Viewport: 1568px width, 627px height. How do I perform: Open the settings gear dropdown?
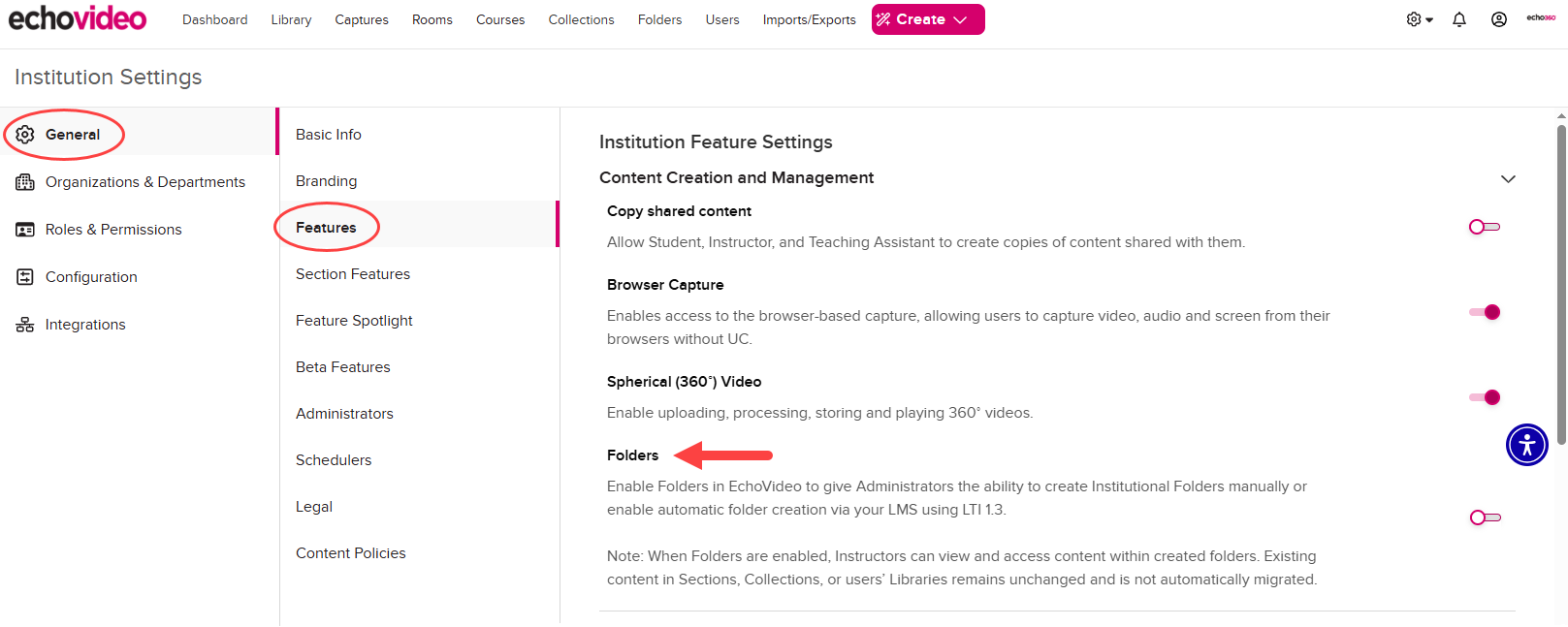[x=1418, y=18]
